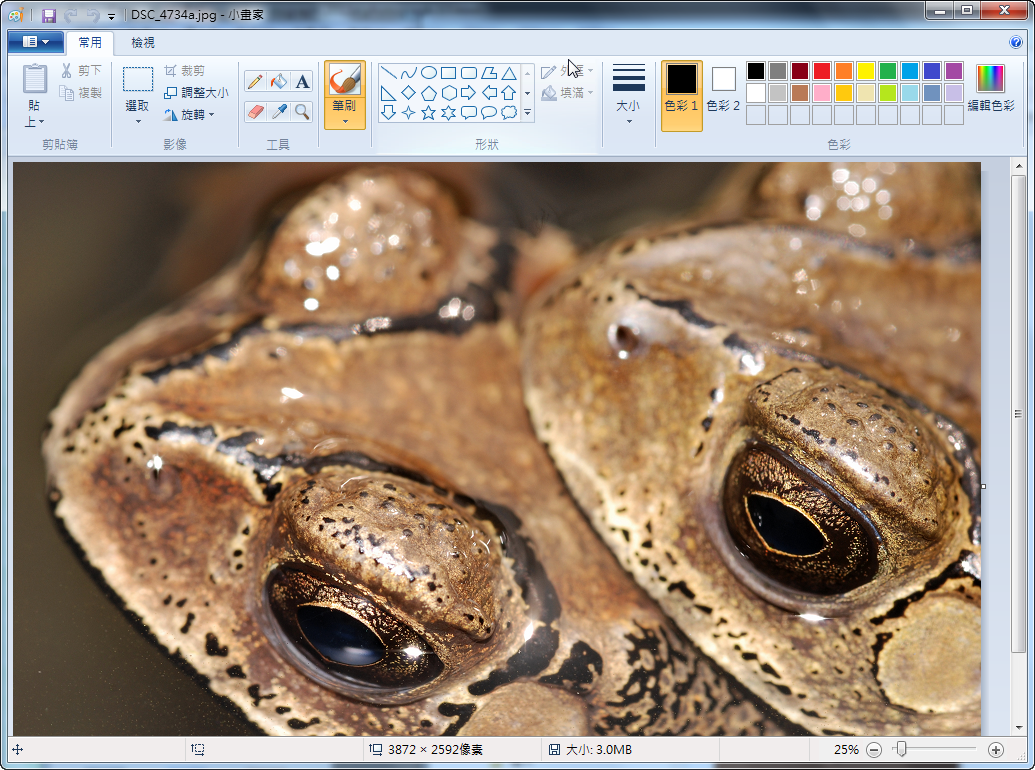Select the Magnifier tool
The height and width of the screenshot is (770, 1035).
(x=302, y=111)
